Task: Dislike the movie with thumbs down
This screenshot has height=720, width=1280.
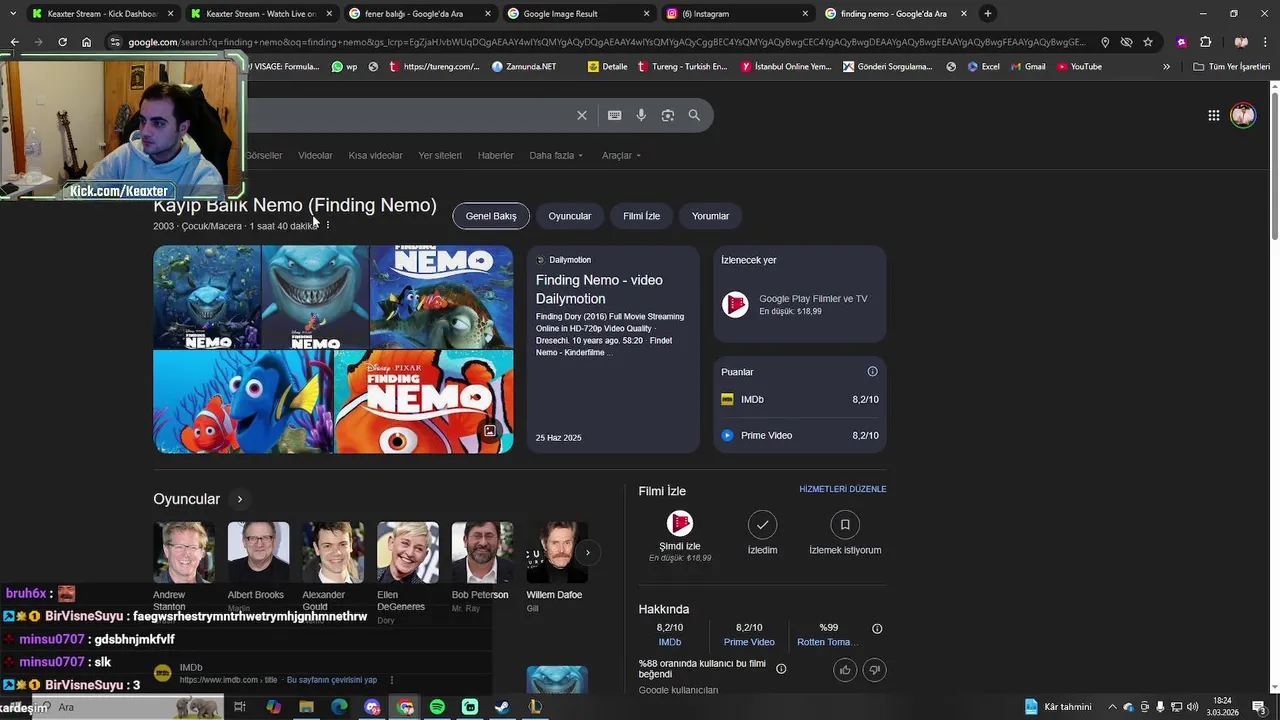Action: point(874,669)
